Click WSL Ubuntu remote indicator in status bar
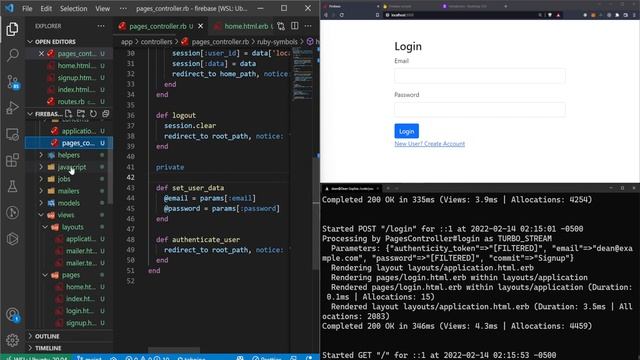Viewport: 640px width, 360px height. click(37, 357)
